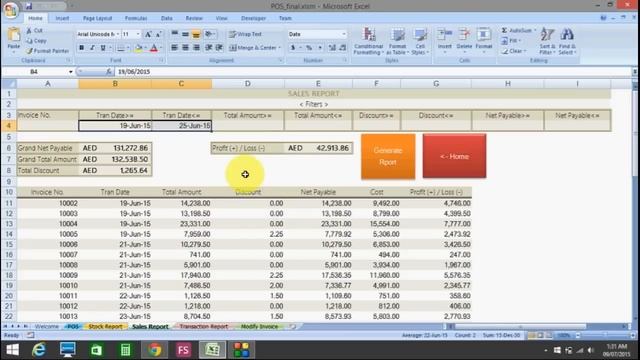Toggle Merge & Center
Screen dimensions: 640x360
253,48
